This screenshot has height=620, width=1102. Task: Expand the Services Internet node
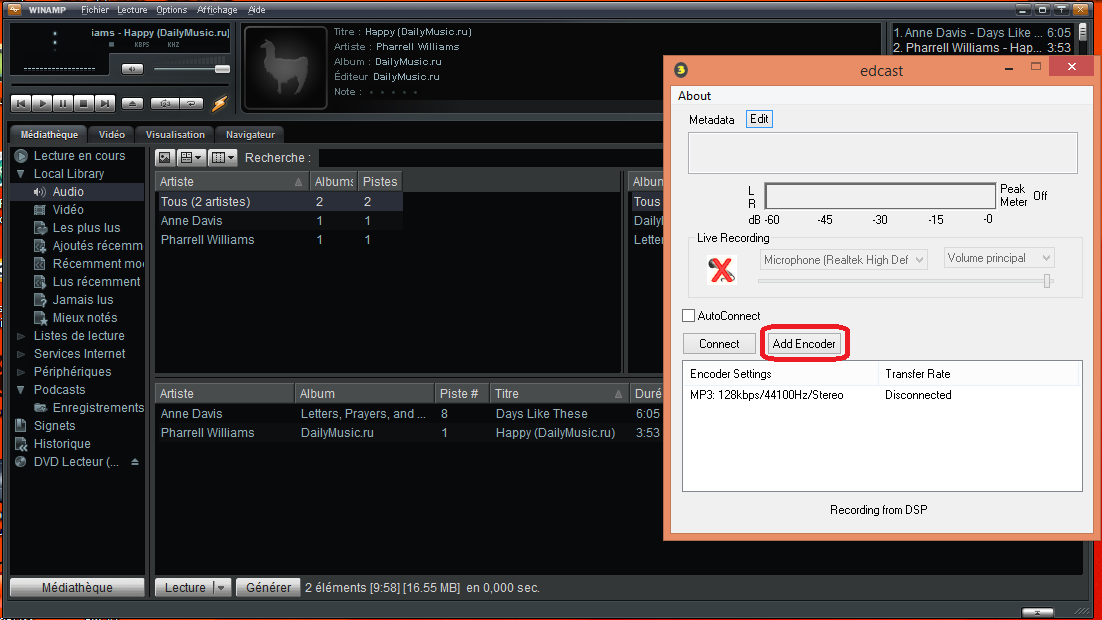point(20,354)
